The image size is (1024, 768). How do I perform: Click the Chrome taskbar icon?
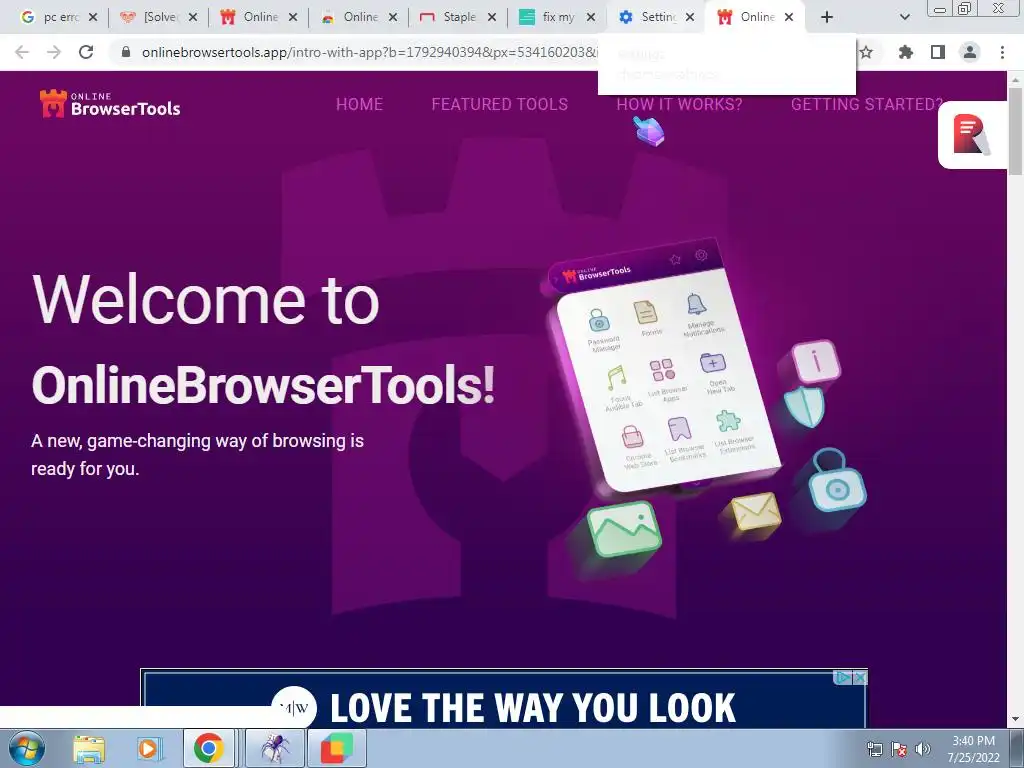click(208, 749)
